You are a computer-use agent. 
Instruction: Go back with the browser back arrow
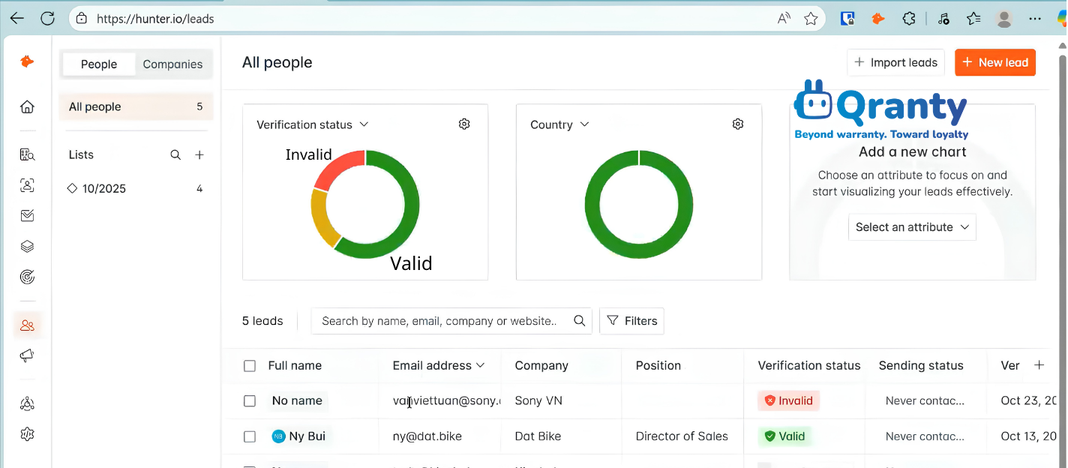click(x=16, y=18)
